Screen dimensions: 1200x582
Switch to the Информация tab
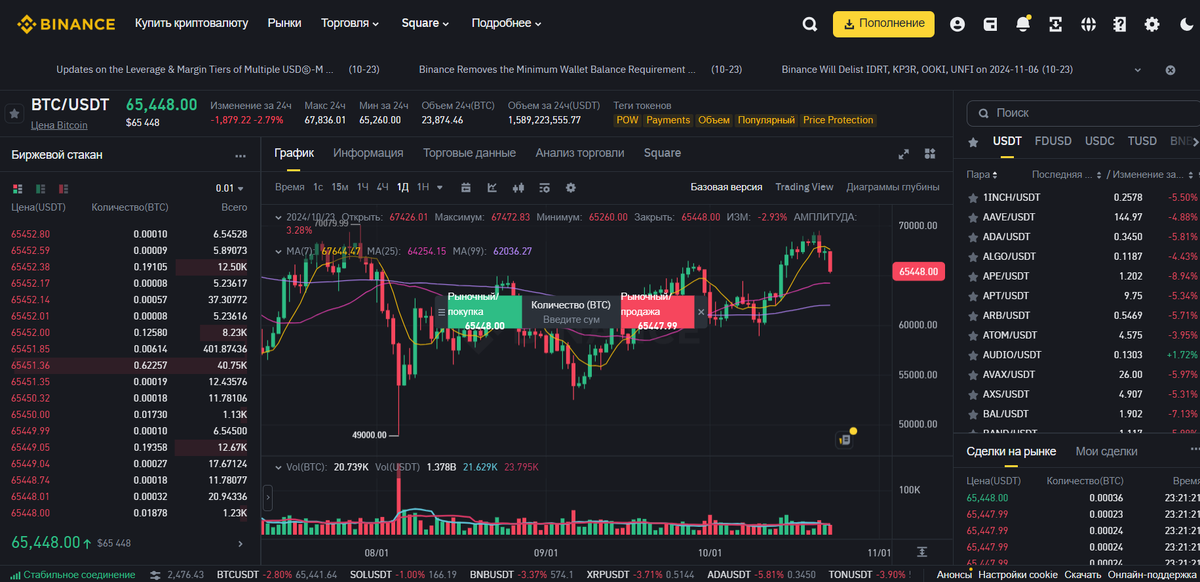tap(368, 153)
